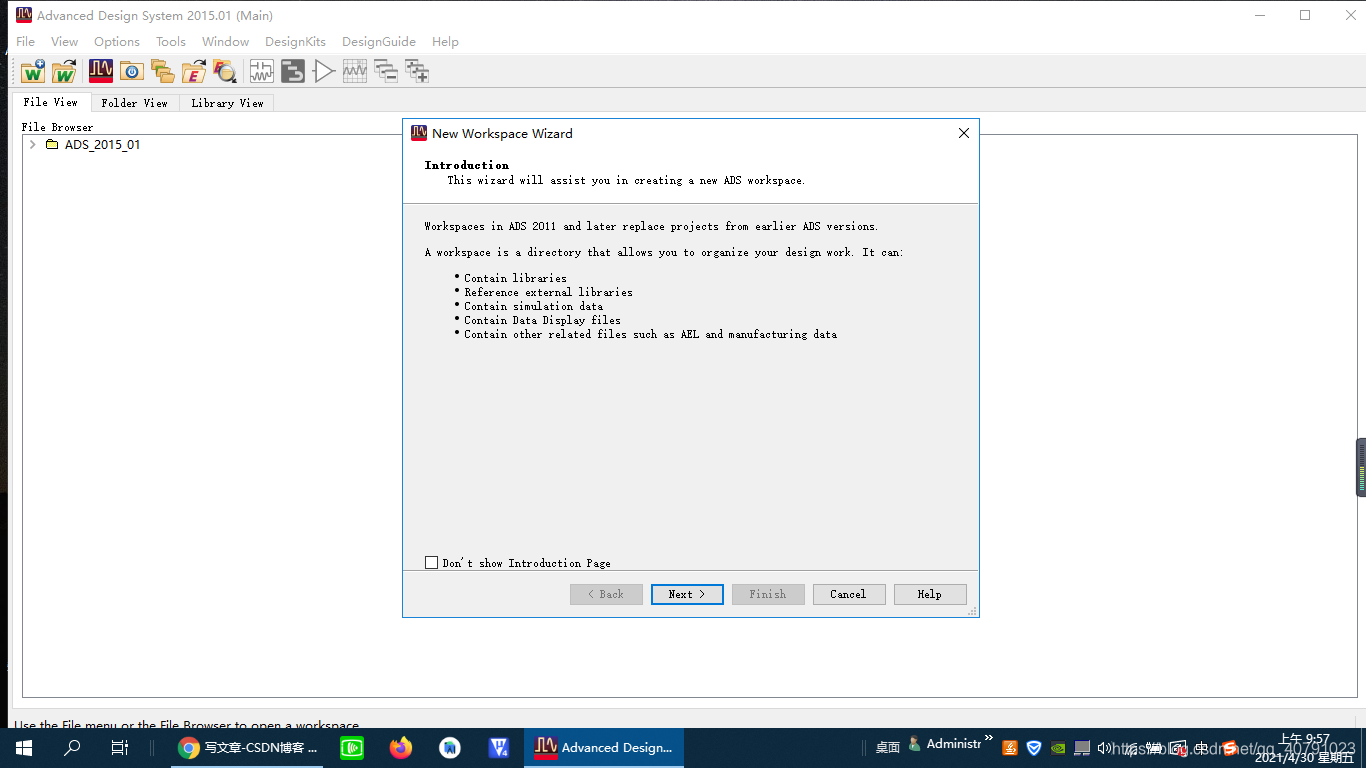Switch to the File View tab
Screen dimensions: 1366x768
[51, 102]
